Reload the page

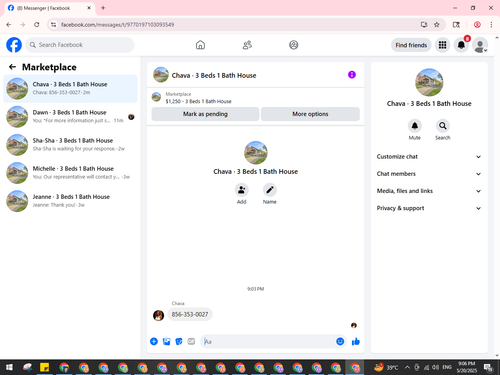click(x=37, y=25)
